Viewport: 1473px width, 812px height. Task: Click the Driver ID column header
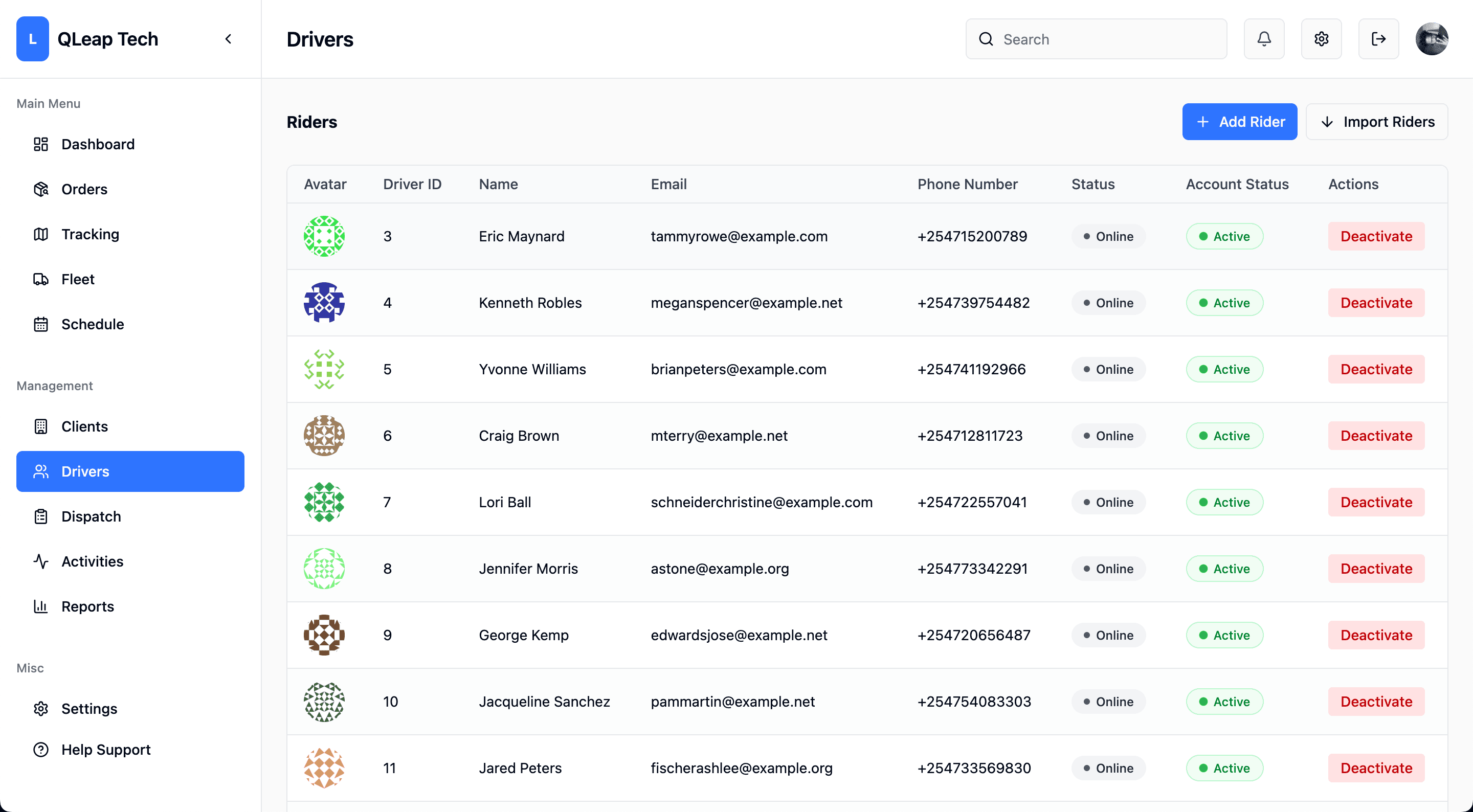(x=412, y=184)
